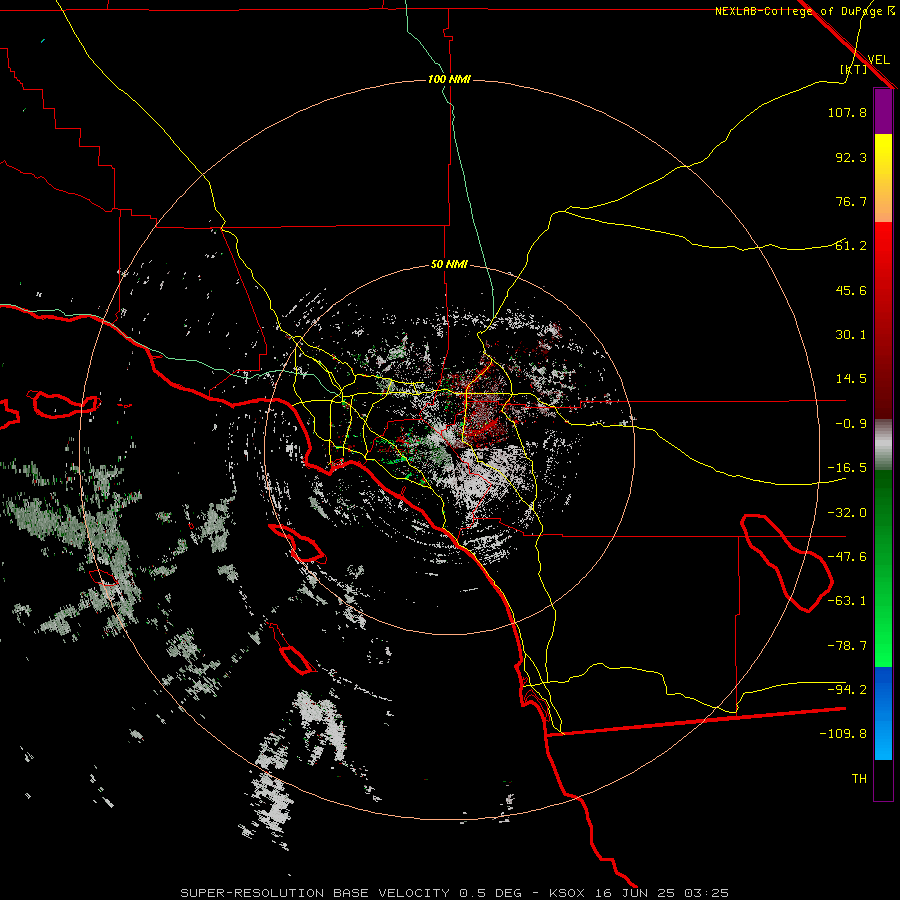Select the 107.8 velocity scale value
This screenshot has width=900, height=900.
[x=847, y=112]
